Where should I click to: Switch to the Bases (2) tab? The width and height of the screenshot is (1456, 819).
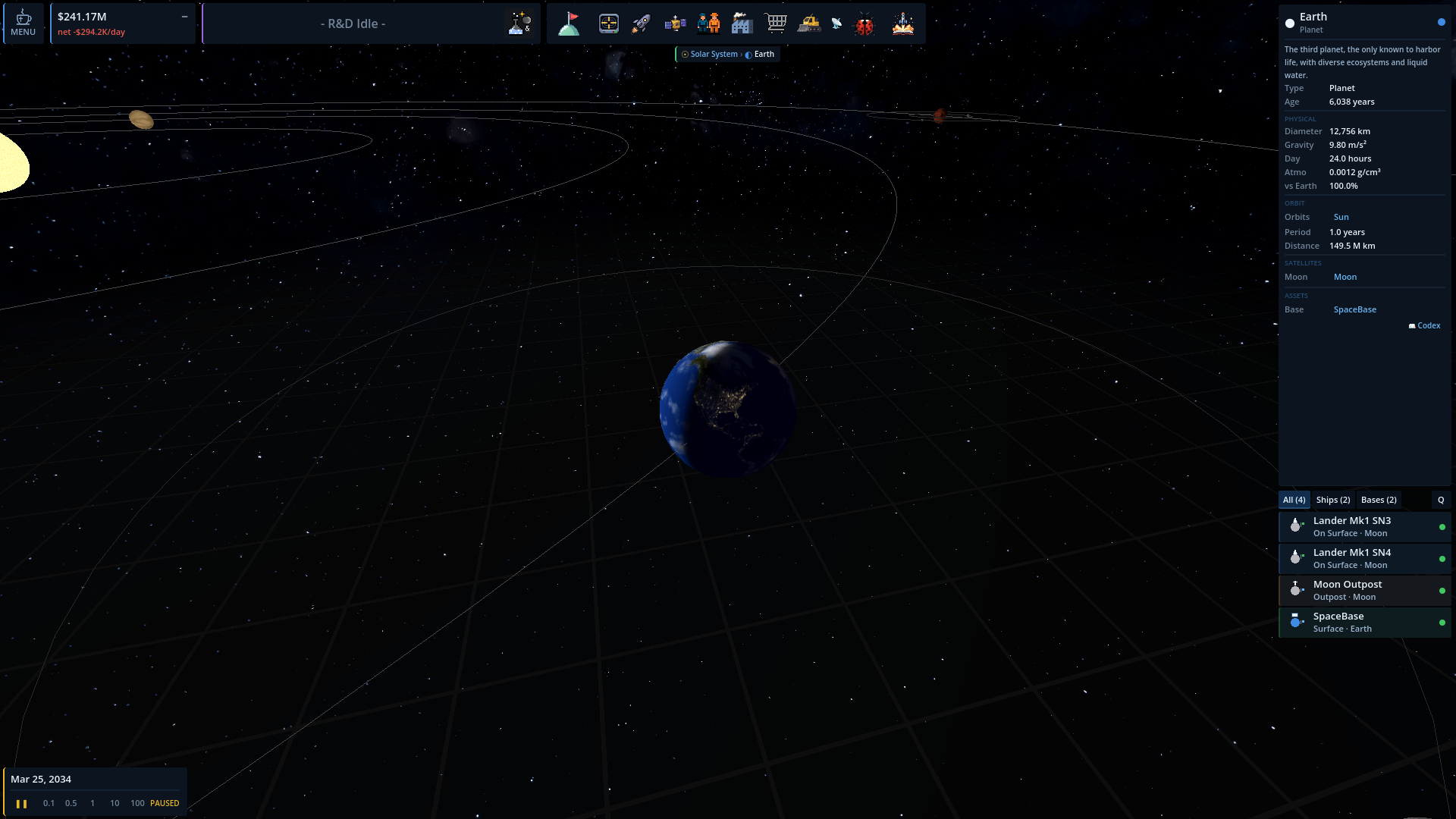click(1378, 500)
